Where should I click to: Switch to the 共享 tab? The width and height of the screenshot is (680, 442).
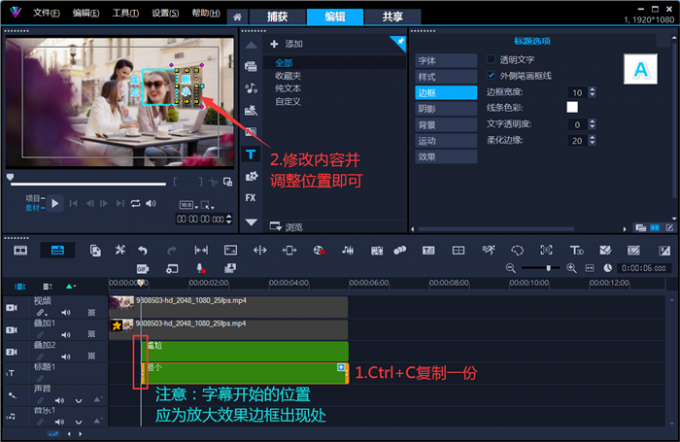tap(392, 17)
